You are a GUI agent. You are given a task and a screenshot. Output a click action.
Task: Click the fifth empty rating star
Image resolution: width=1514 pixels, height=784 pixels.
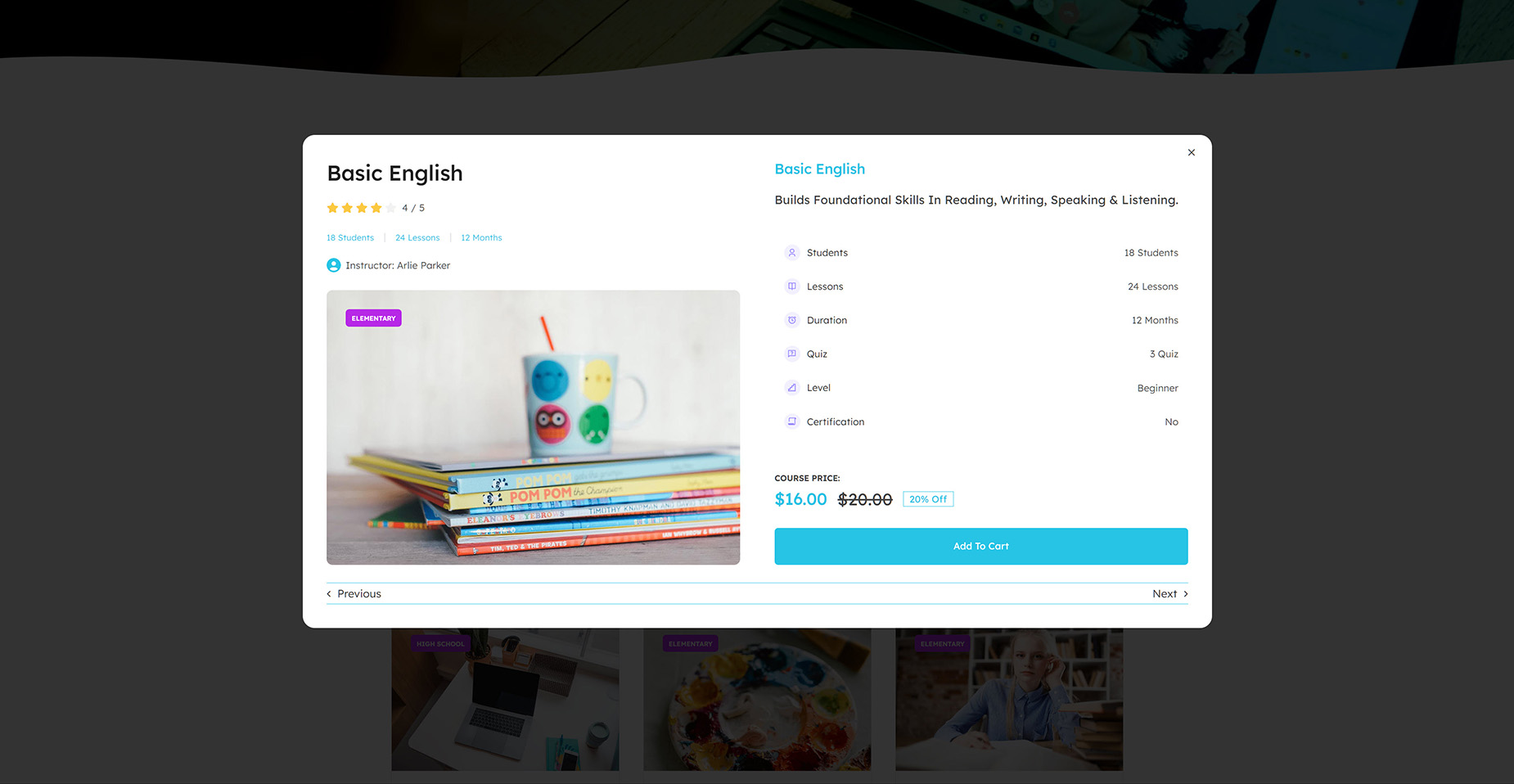[x=390, y=208]
